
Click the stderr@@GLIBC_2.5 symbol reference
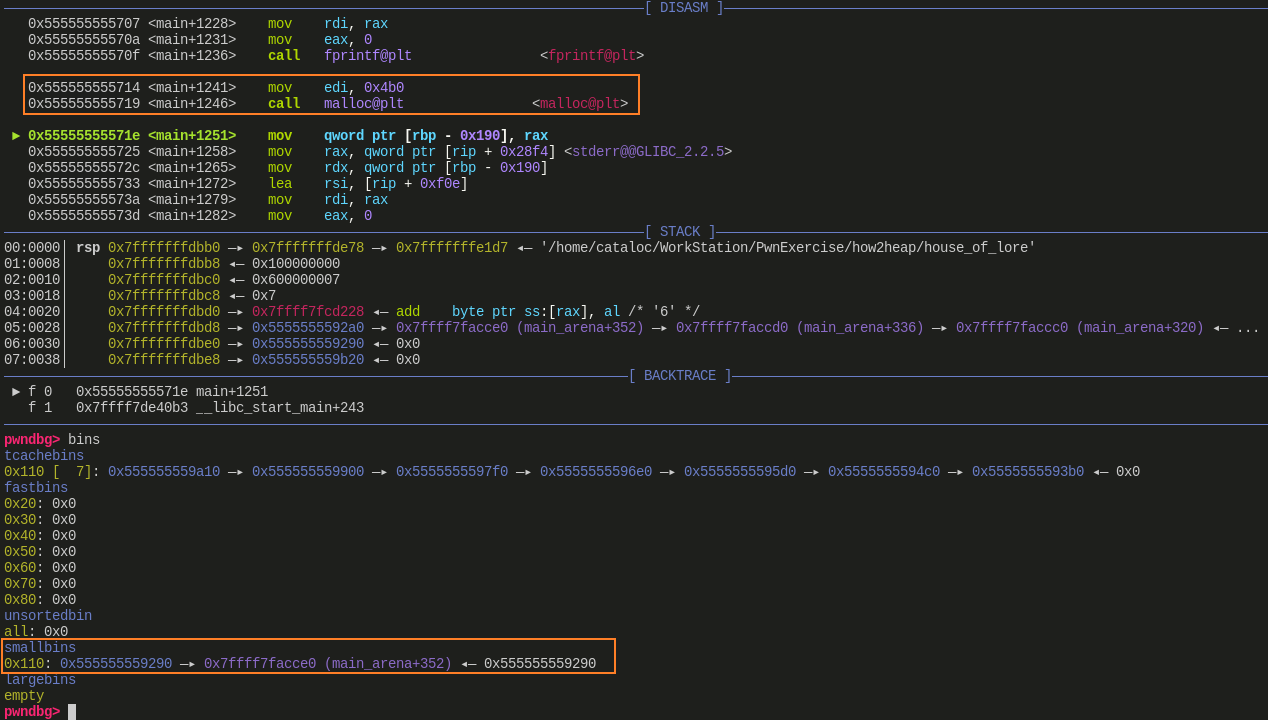coord(648,152)
